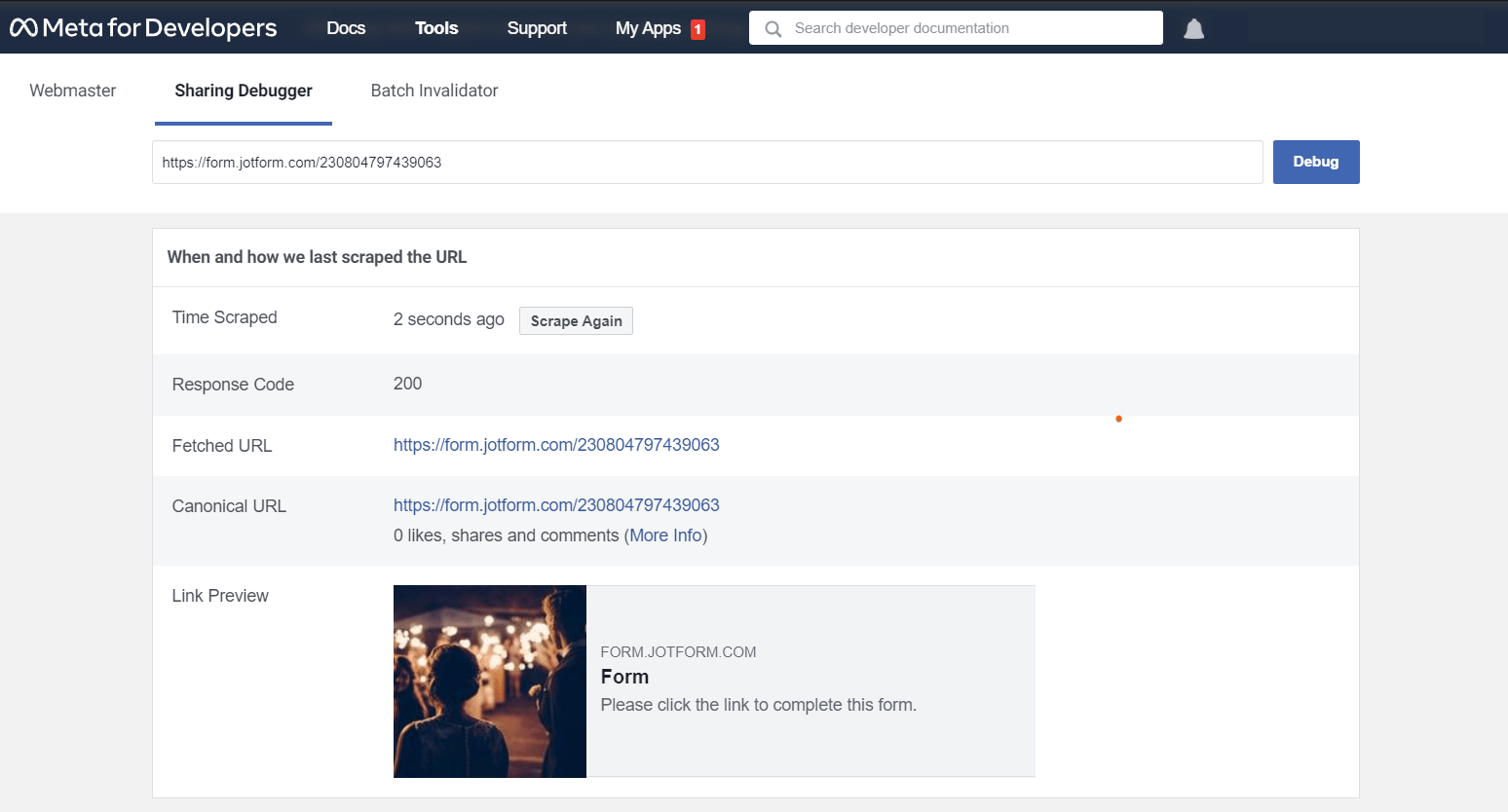Click the link preview thumbnail image

pyautogui.click(x=490, y=682)
